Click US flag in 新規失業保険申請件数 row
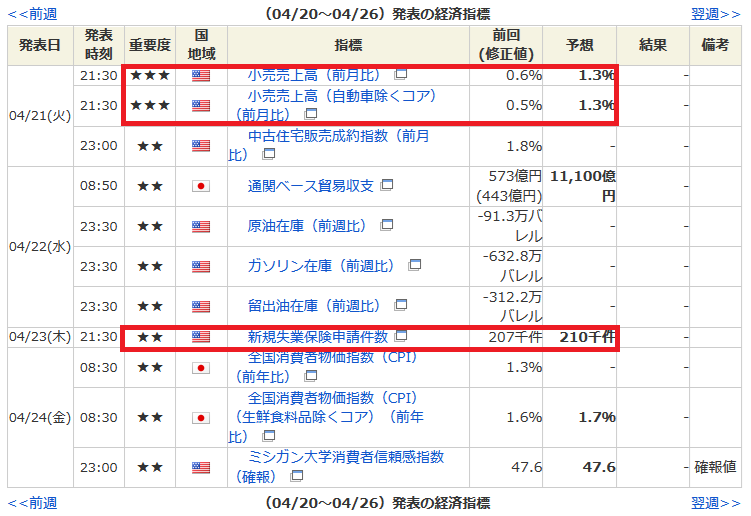 (201, 337)
